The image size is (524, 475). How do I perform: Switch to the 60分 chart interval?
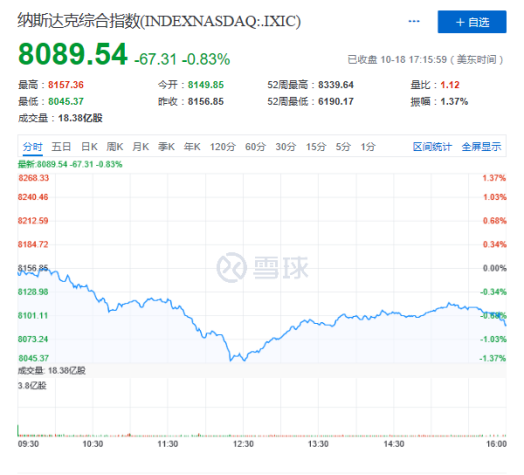pyautogui.click(x=255, y=147)
